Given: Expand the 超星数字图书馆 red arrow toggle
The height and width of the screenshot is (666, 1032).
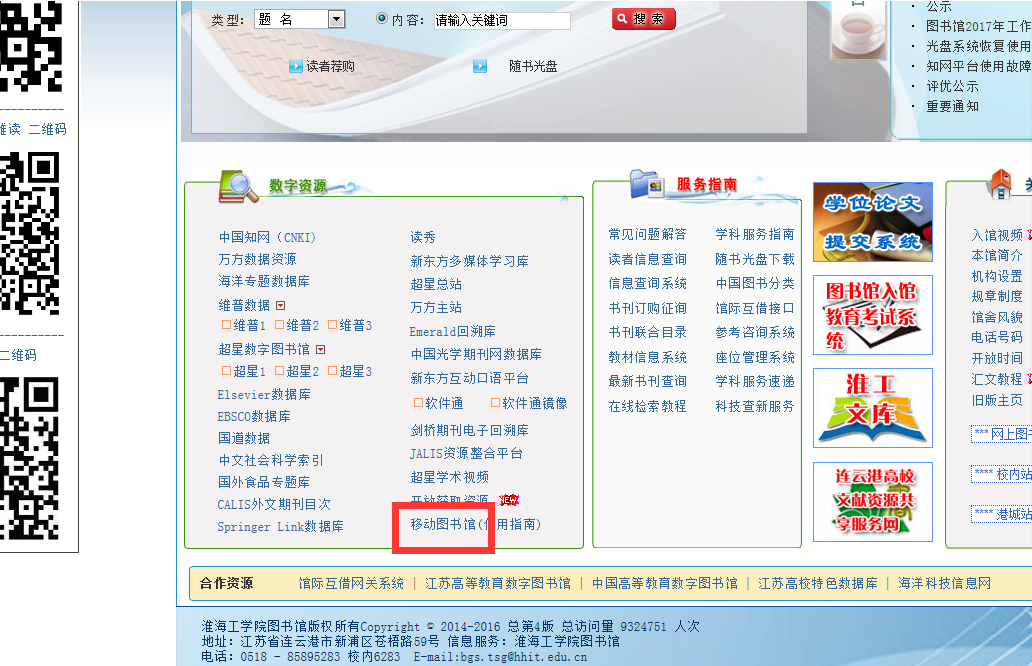Looking at the screenshot, I should [x=320, y=350].
